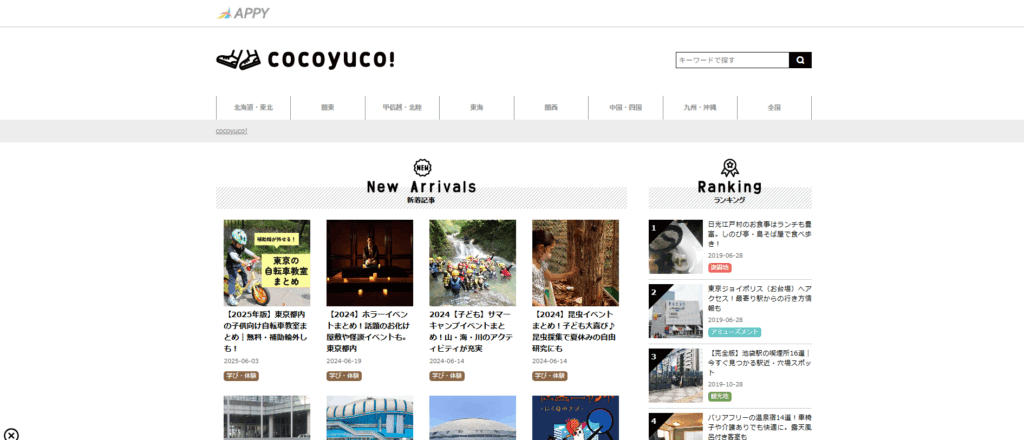Select the 関東 region tab
Screen dimensions: 1024x440
pos(328,108)
